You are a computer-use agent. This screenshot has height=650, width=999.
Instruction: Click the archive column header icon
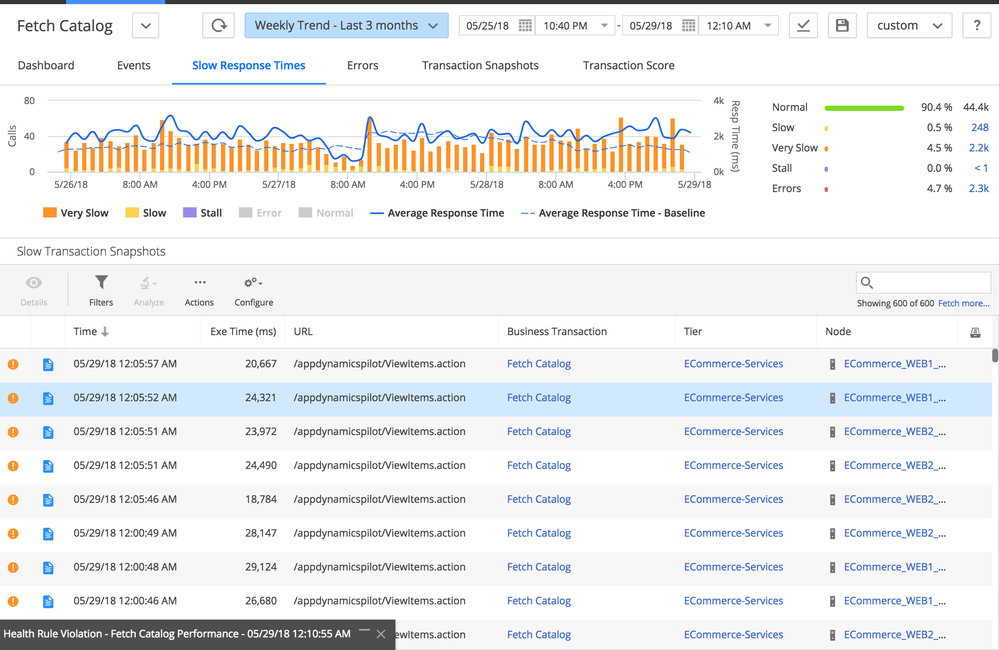[x=975, y=332]
